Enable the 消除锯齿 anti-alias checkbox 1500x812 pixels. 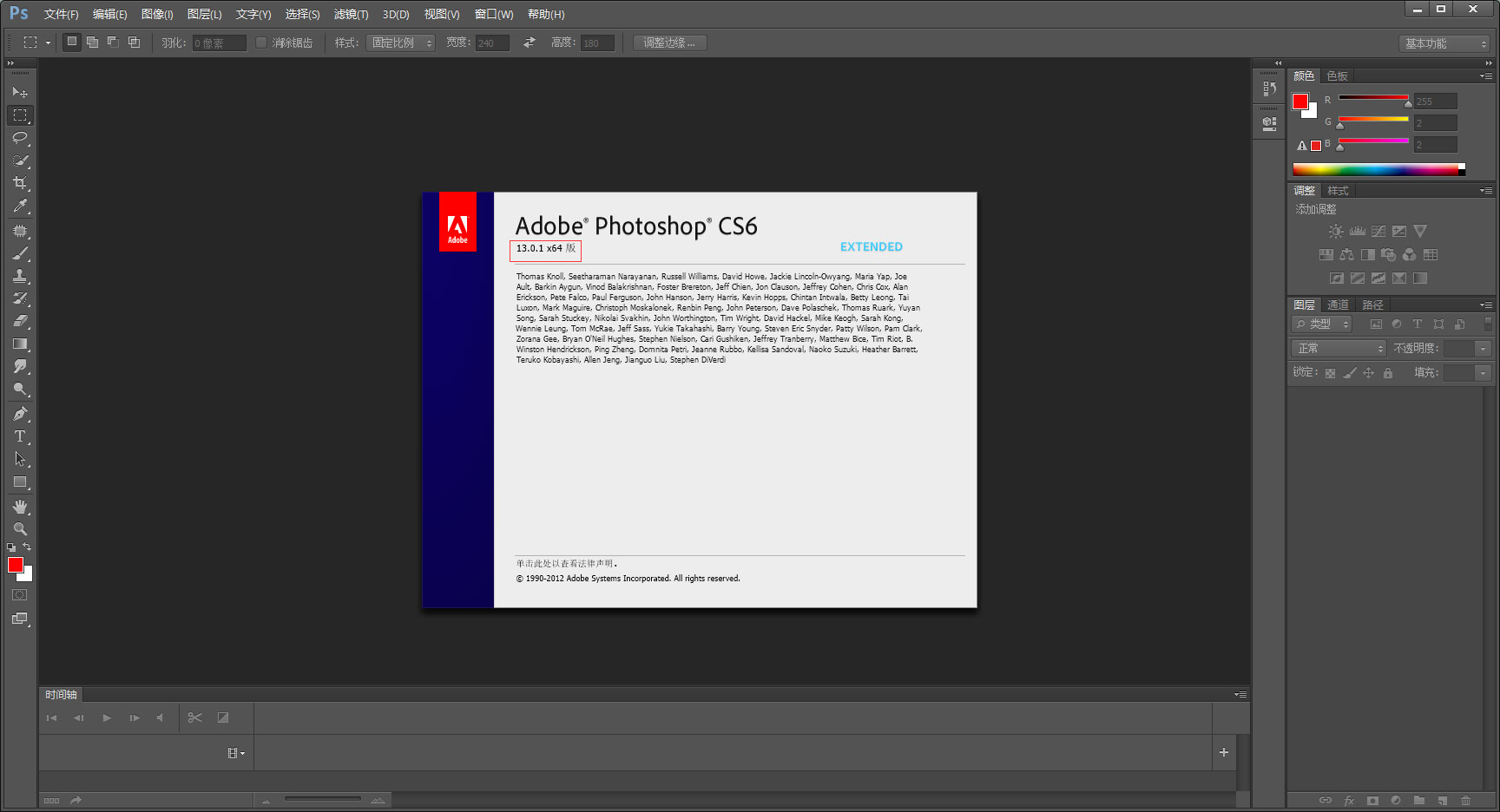pos(261,43)
